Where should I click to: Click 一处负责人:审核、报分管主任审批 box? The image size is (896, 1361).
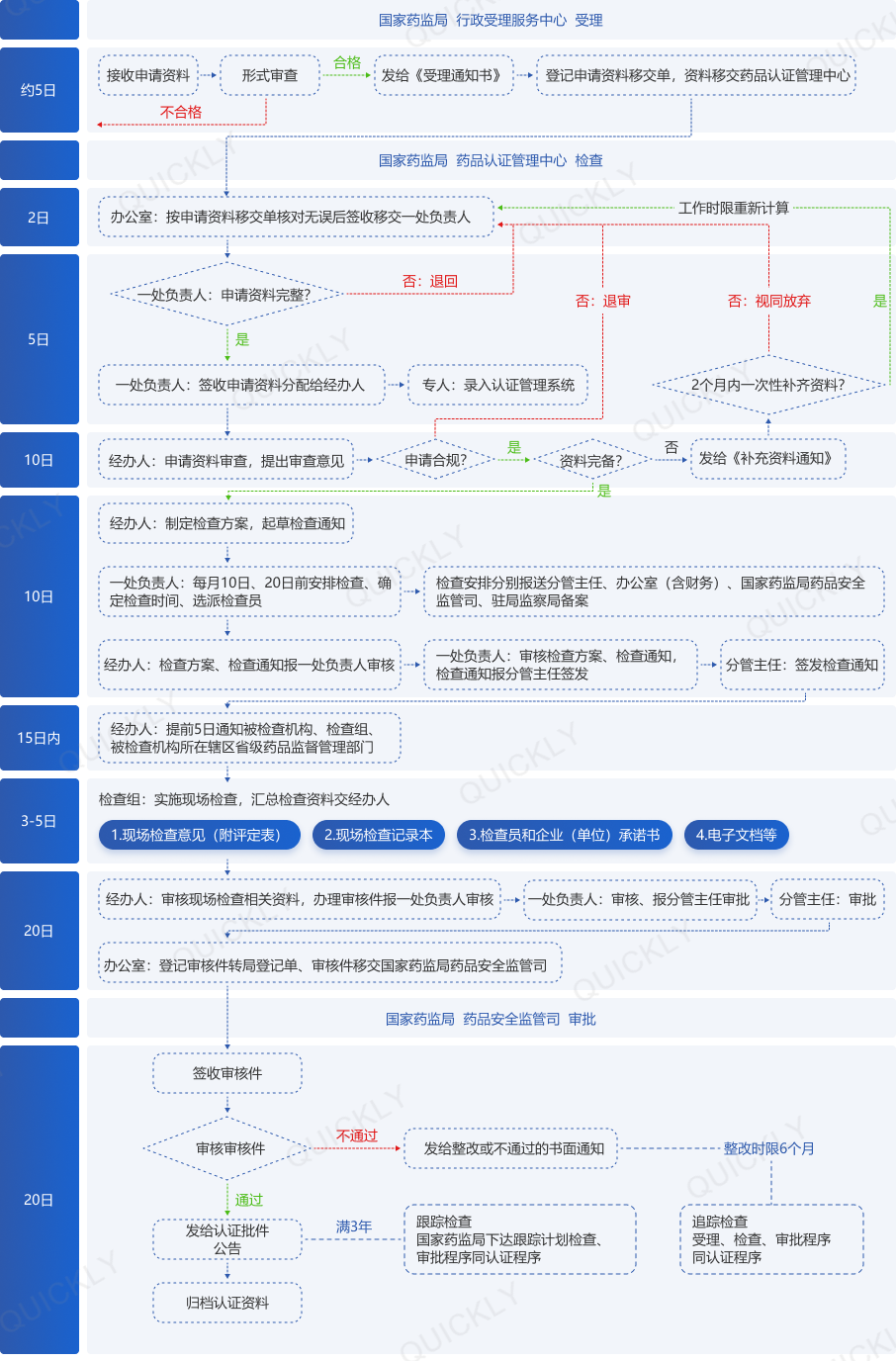click(x=639, y=899)
